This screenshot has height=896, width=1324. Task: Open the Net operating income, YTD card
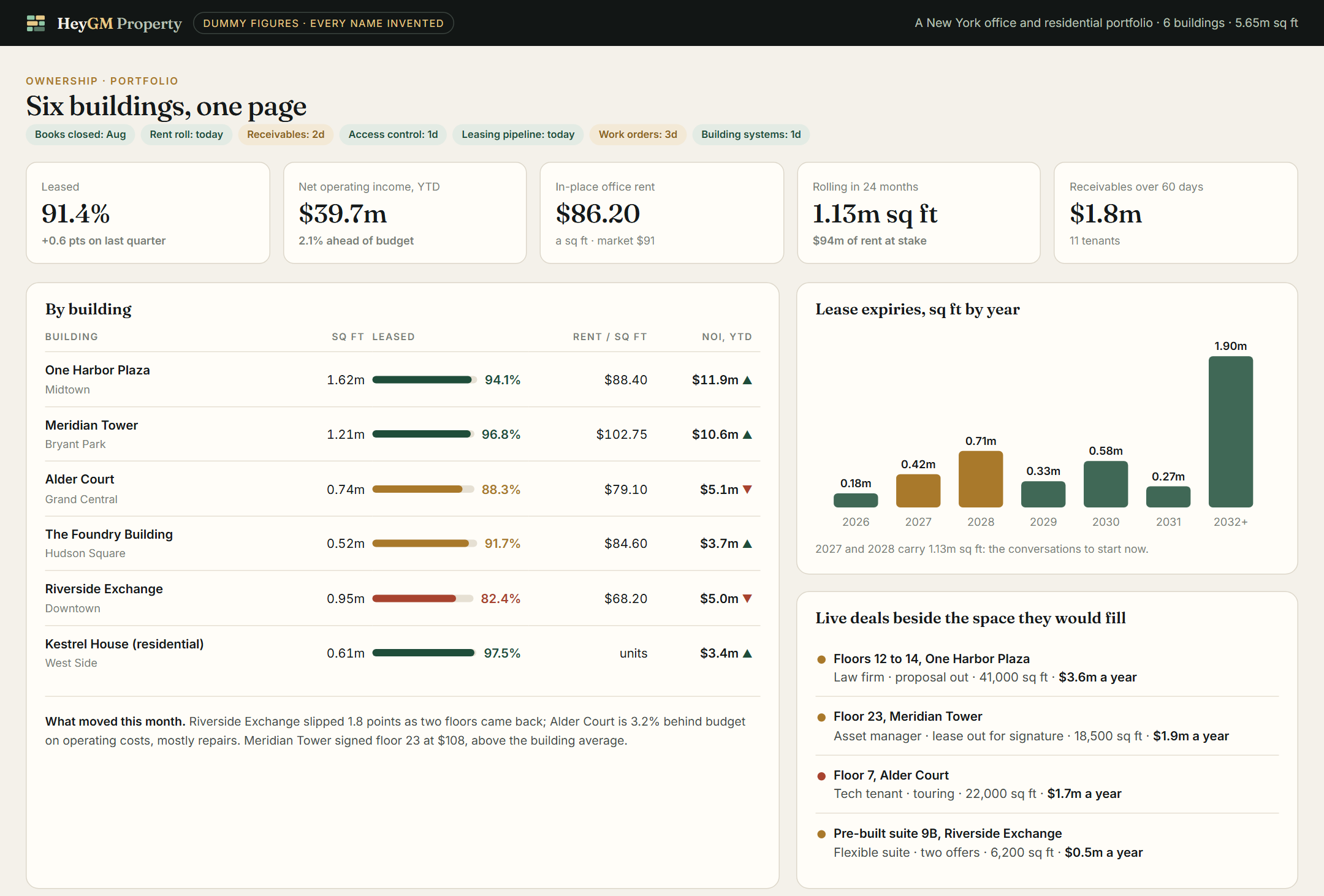405,213
